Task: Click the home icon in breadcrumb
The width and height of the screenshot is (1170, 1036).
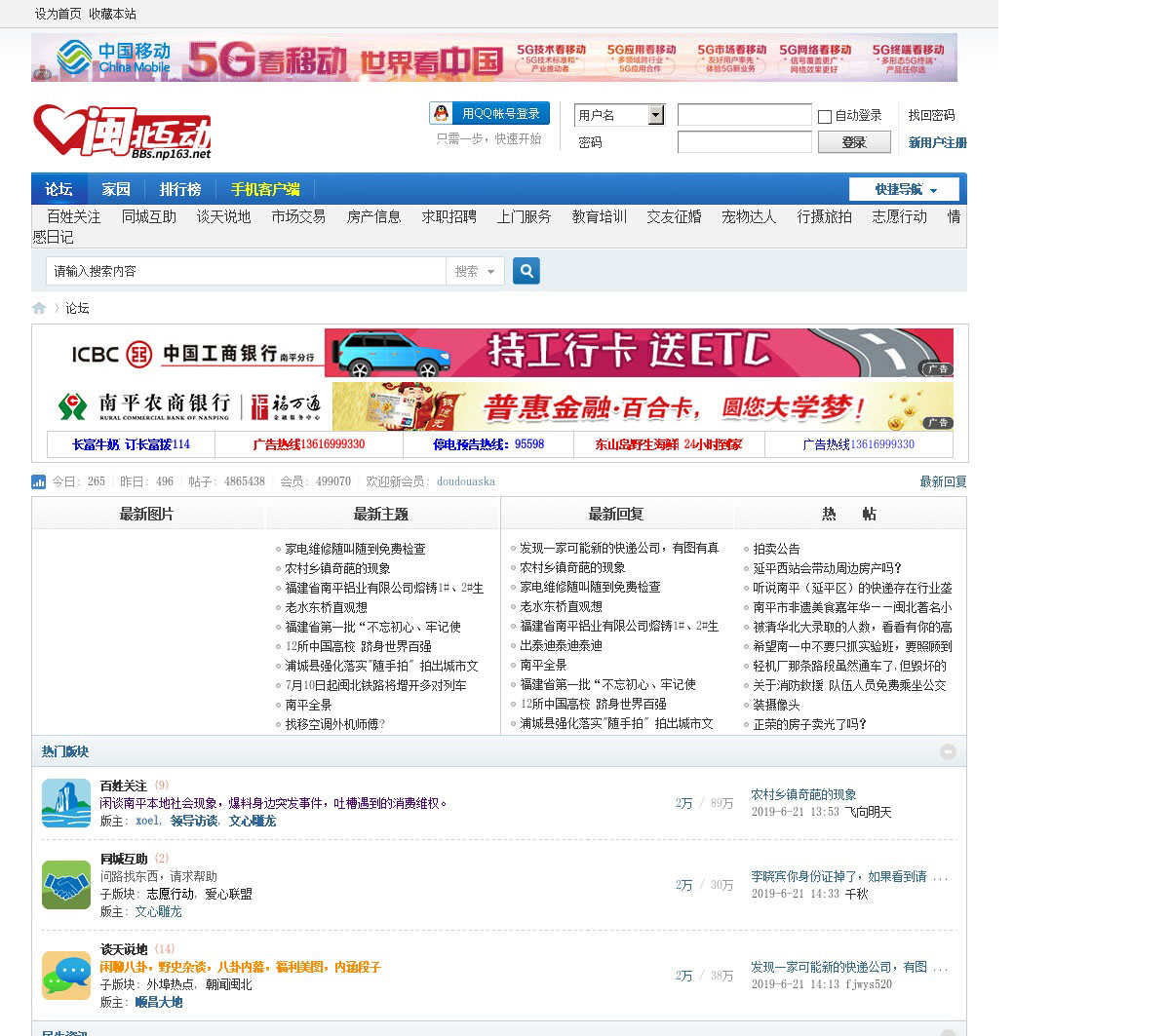Action: point(39,308)
